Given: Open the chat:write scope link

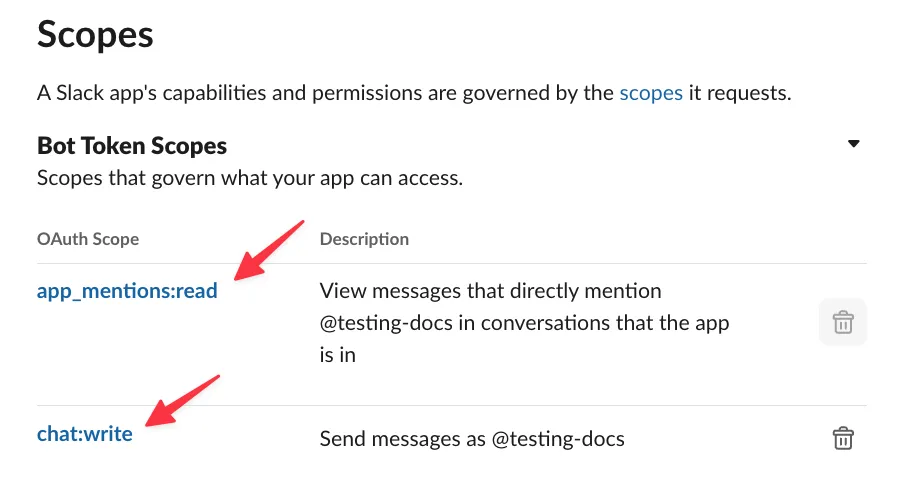Looking at the screenshot, I should (x=84, y=435).
